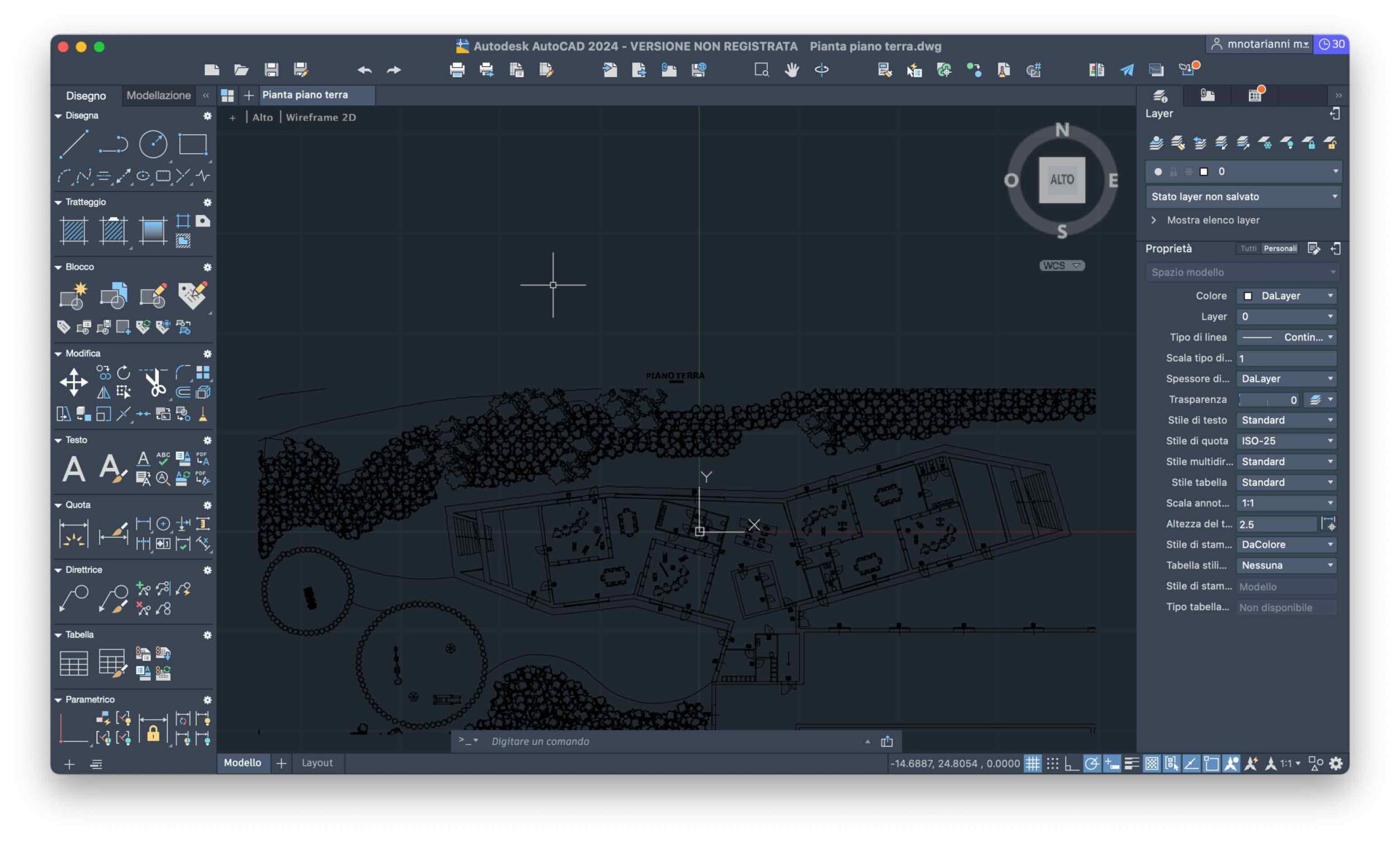Click the DaLayer color swatch in Proprietà
Screen dimensions: 1400x841
point(1250,296)
